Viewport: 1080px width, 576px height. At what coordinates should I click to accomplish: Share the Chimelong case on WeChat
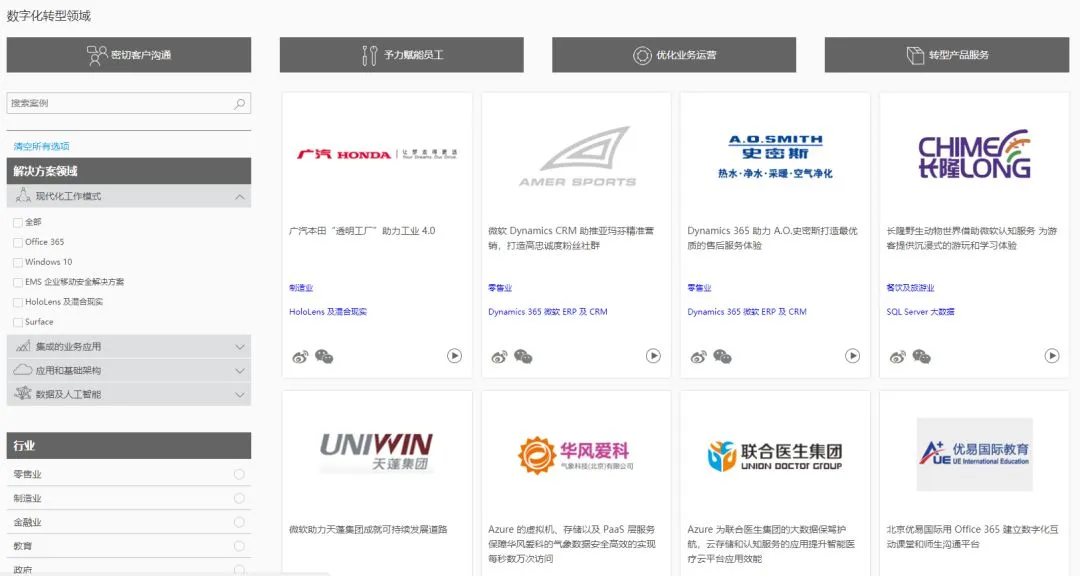tap(922, 357)
